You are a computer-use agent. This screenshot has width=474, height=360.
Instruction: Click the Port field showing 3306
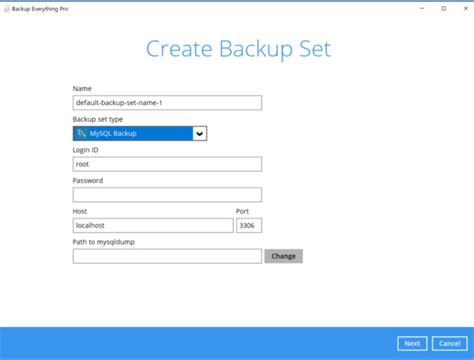coord(249,225)
